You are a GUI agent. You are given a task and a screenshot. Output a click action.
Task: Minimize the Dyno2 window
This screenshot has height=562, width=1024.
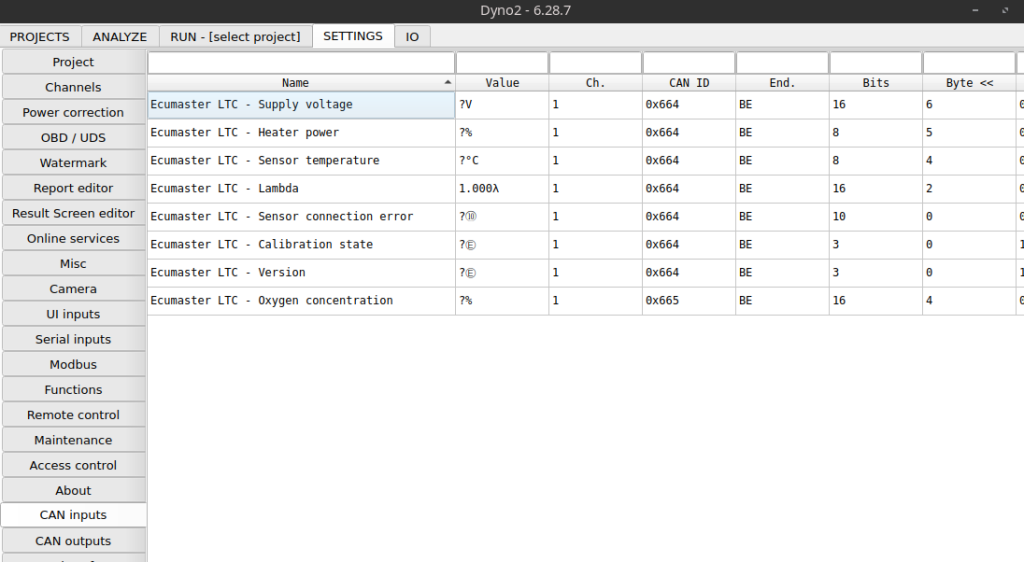[975, 10]
